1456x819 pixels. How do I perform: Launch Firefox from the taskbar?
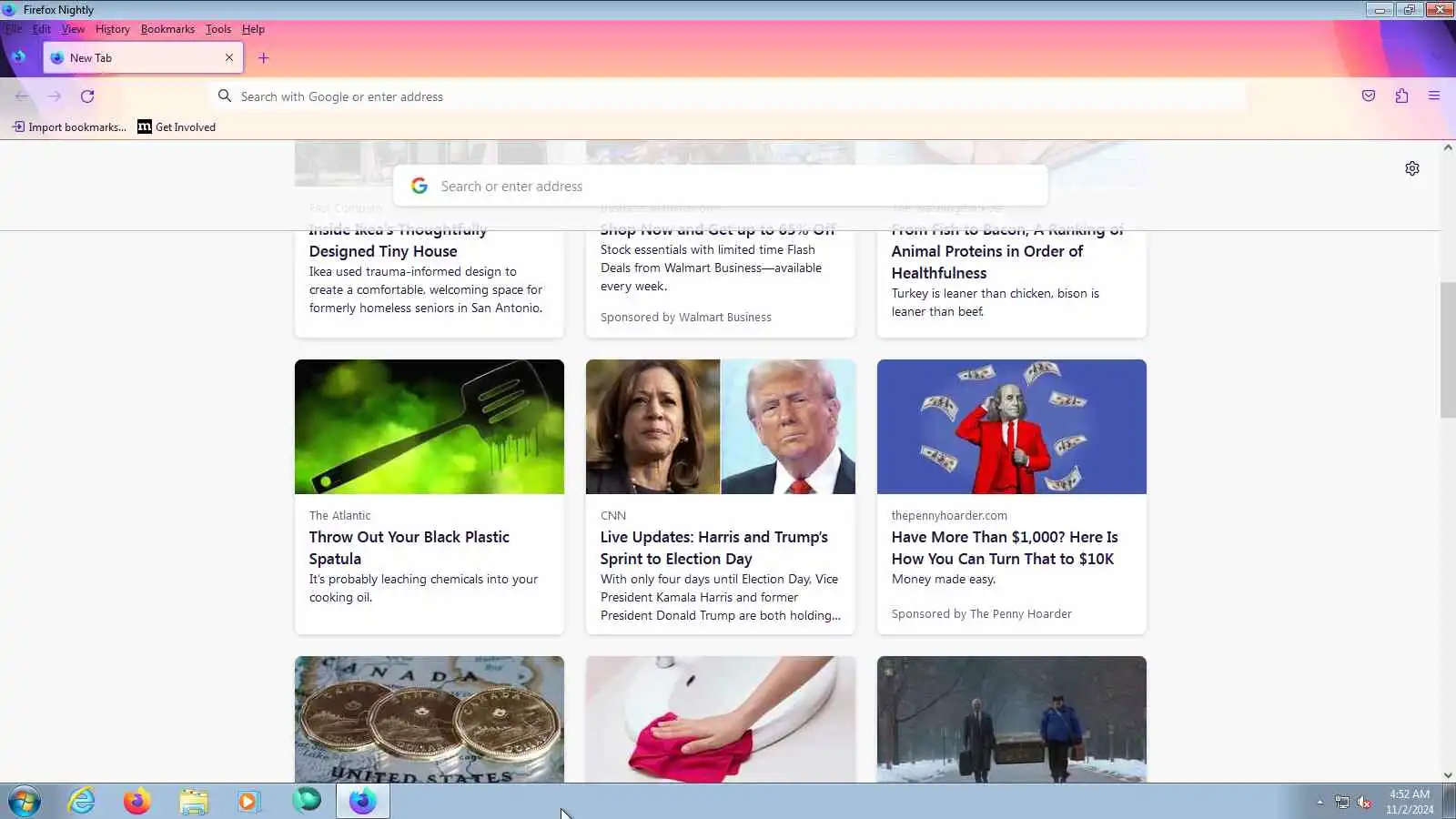coord(137,802)
